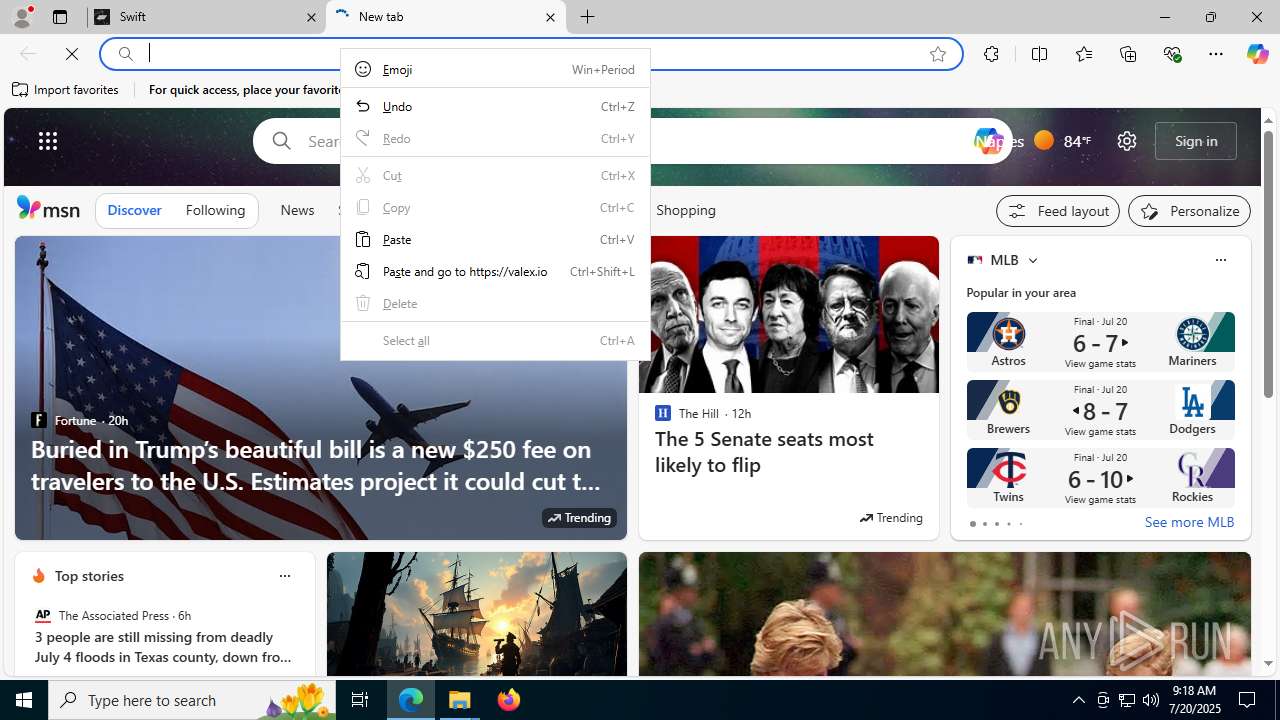Click the network tray icon
1280x720 pixels.
[1127, 700]
